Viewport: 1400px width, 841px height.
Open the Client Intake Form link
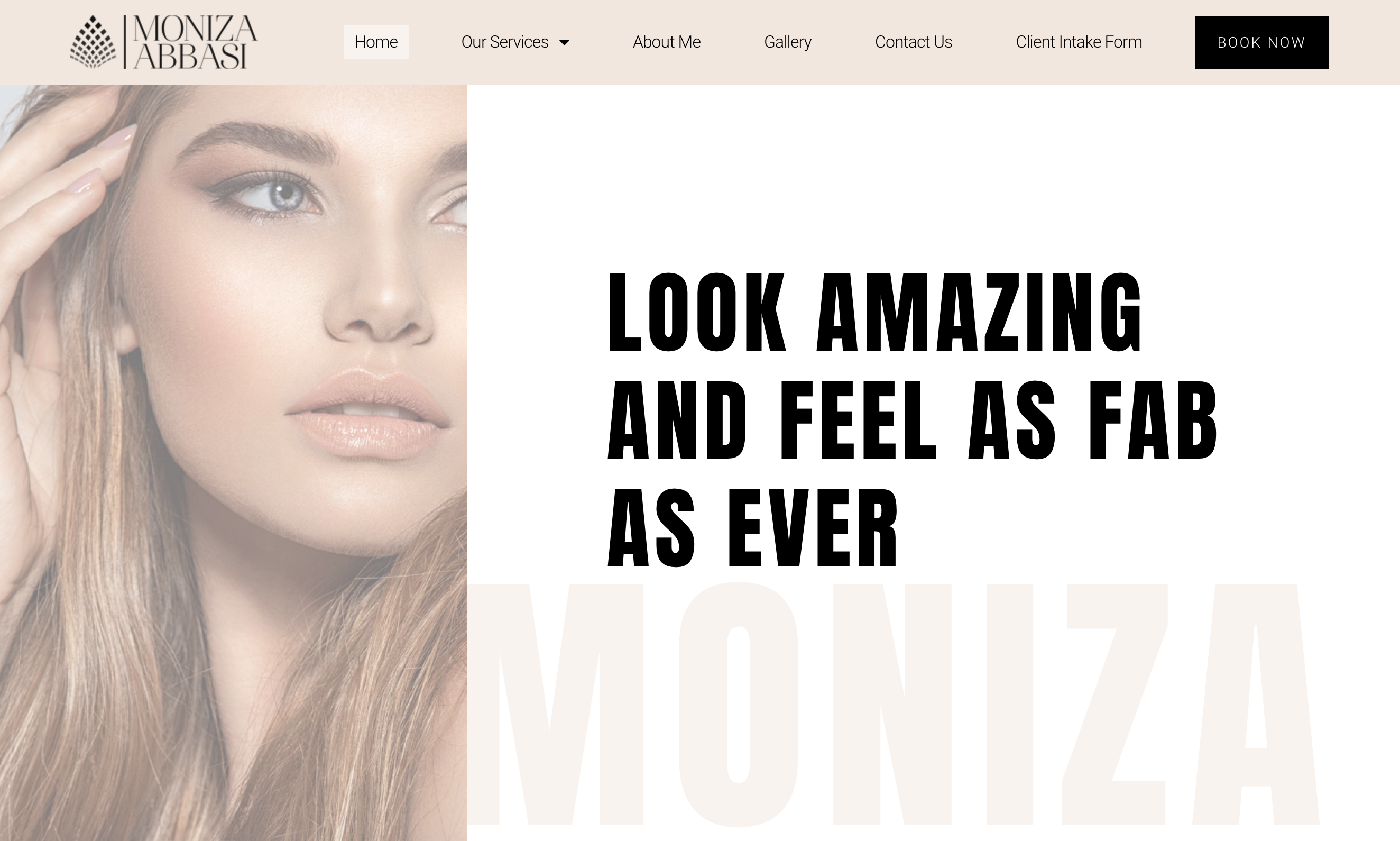click(1079, 42)
